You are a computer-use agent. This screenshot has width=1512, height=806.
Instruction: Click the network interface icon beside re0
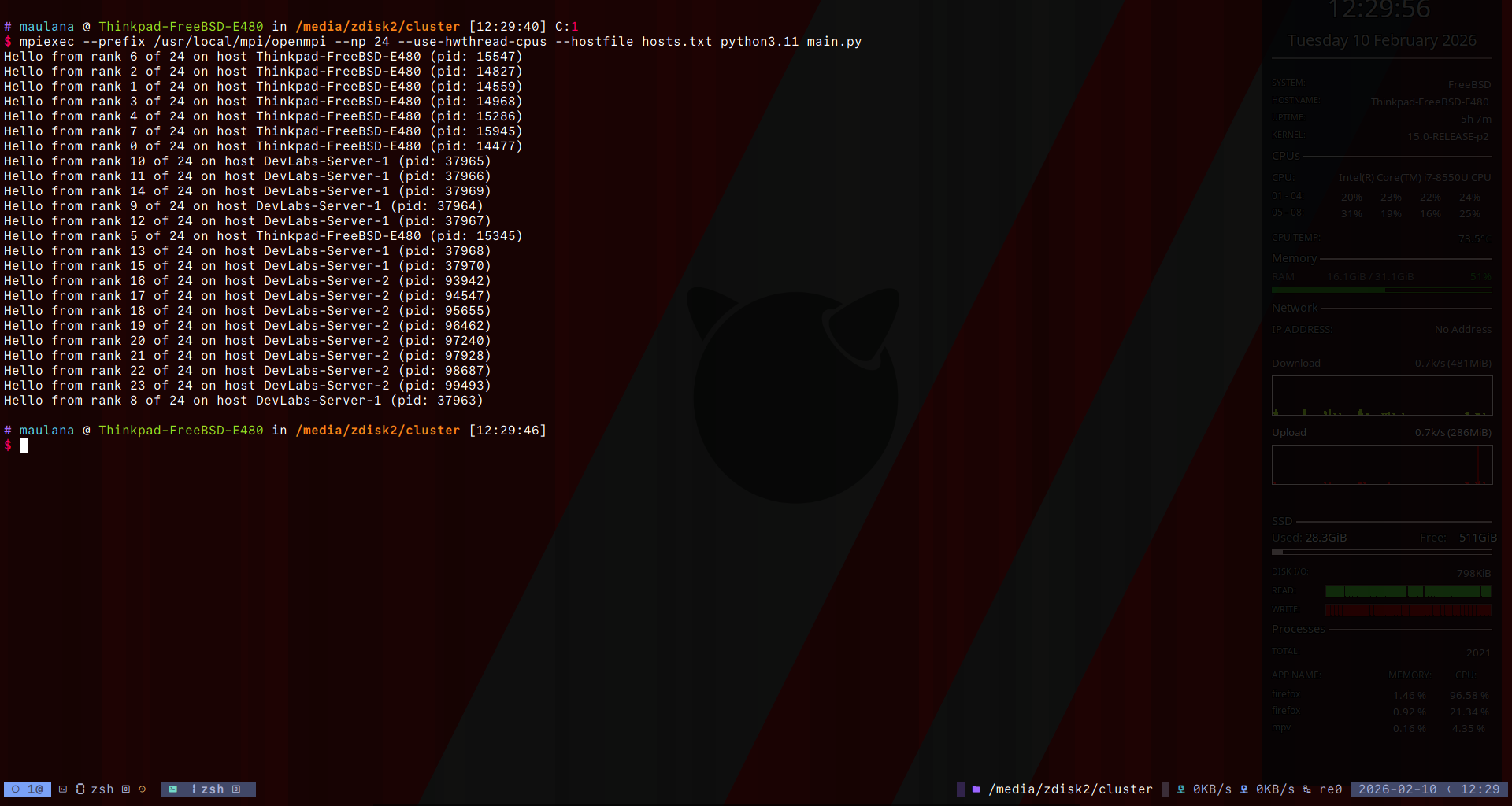click(1307, 789)
